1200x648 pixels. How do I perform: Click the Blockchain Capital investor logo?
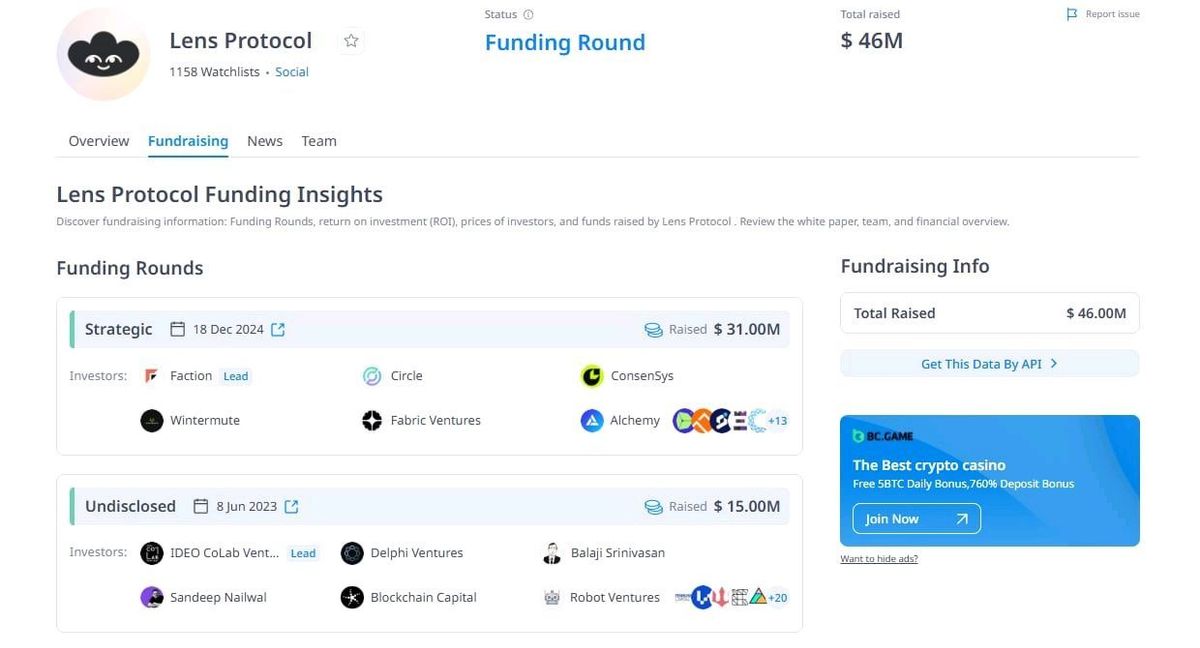tap(352, 597)
